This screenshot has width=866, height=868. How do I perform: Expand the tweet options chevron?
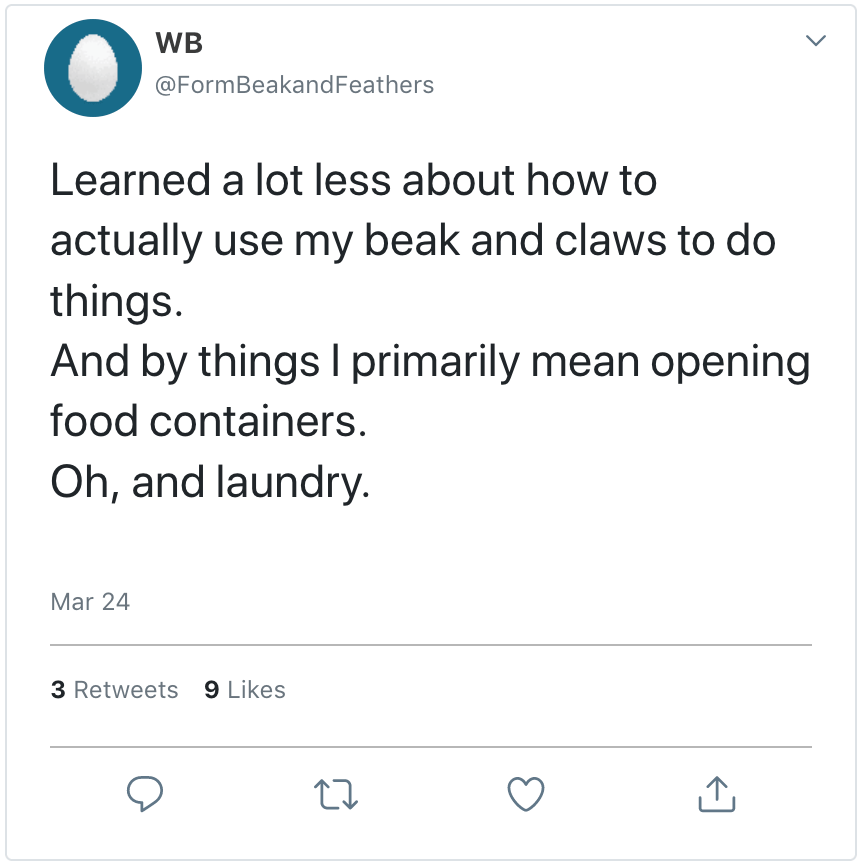(x=816, y=42)
